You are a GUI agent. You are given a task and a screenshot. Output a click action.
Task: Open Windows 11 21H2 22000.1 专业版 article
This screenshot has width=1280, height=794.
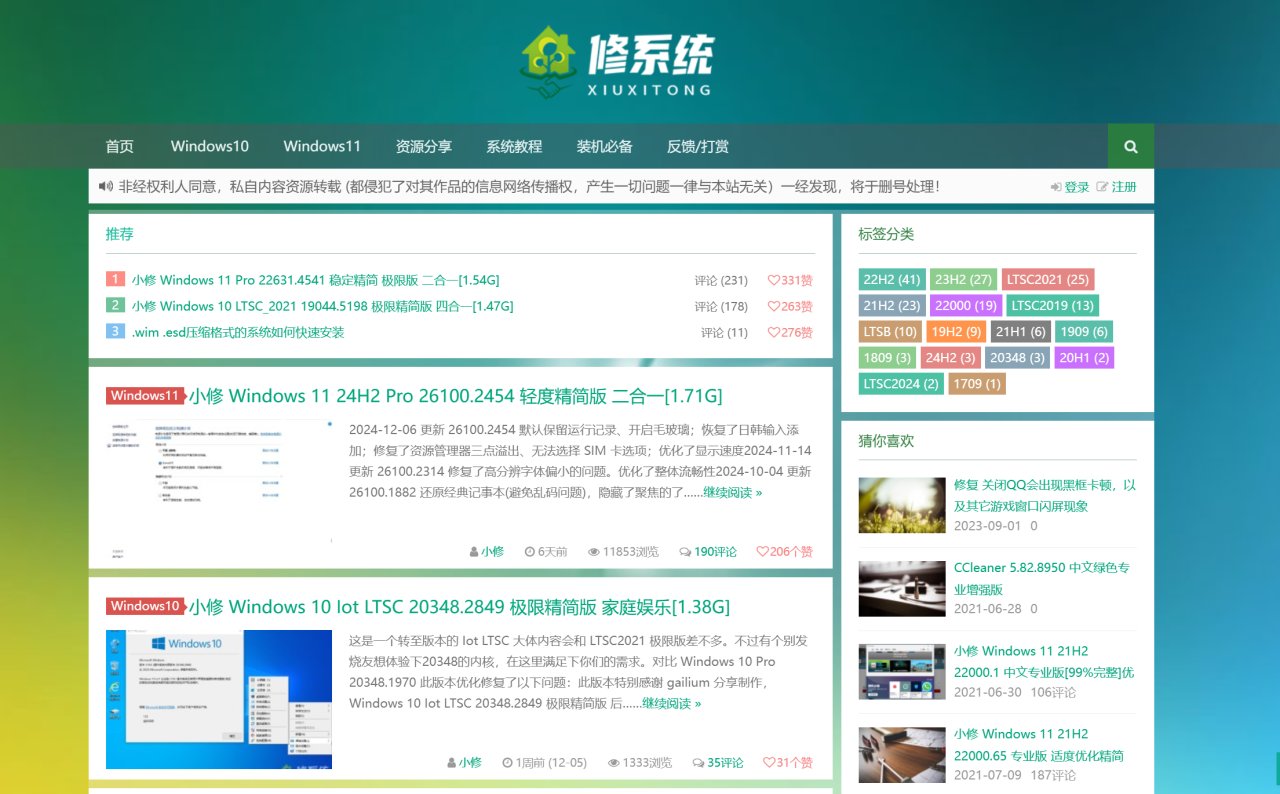[1045, 661]
